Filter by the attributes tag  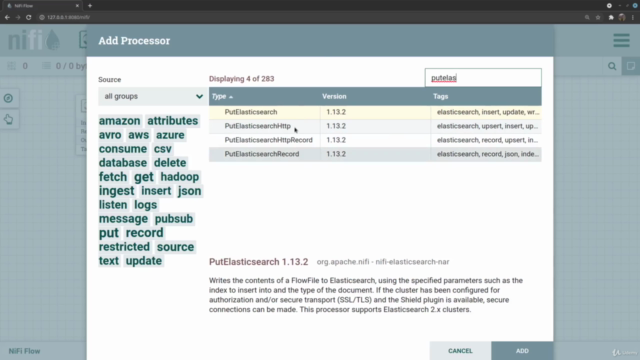pos(173,121)
